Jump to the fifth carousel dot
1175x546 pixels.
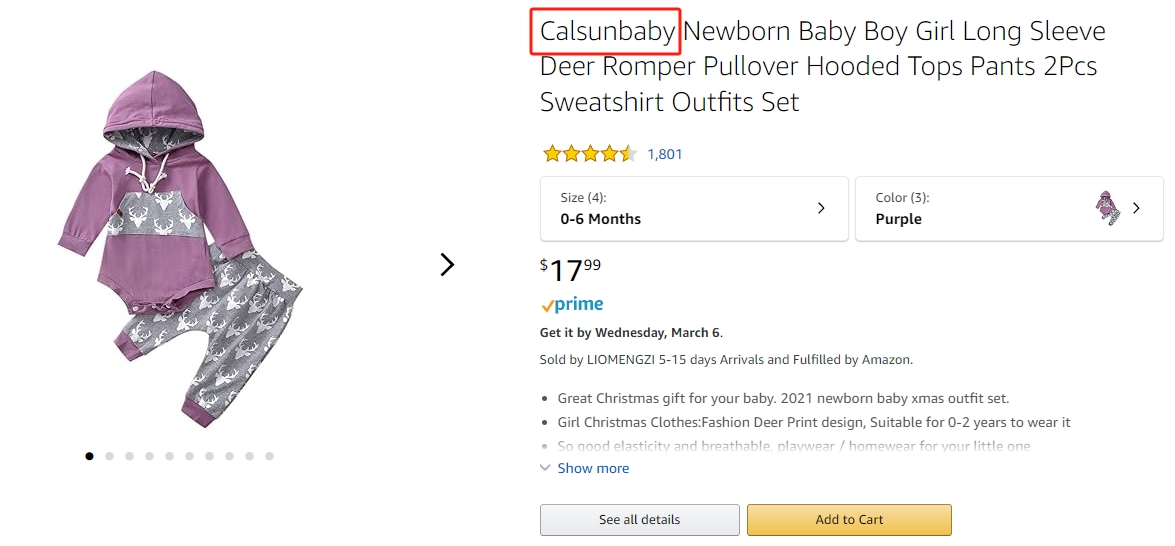(169, 455)
